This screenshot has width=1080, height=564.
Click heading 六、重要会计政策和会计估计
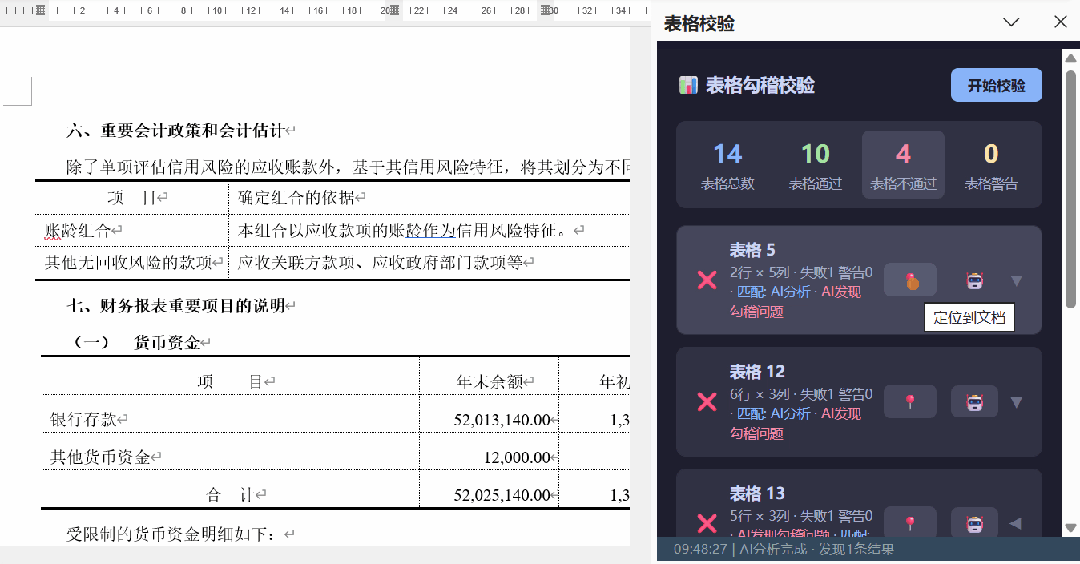176,130
